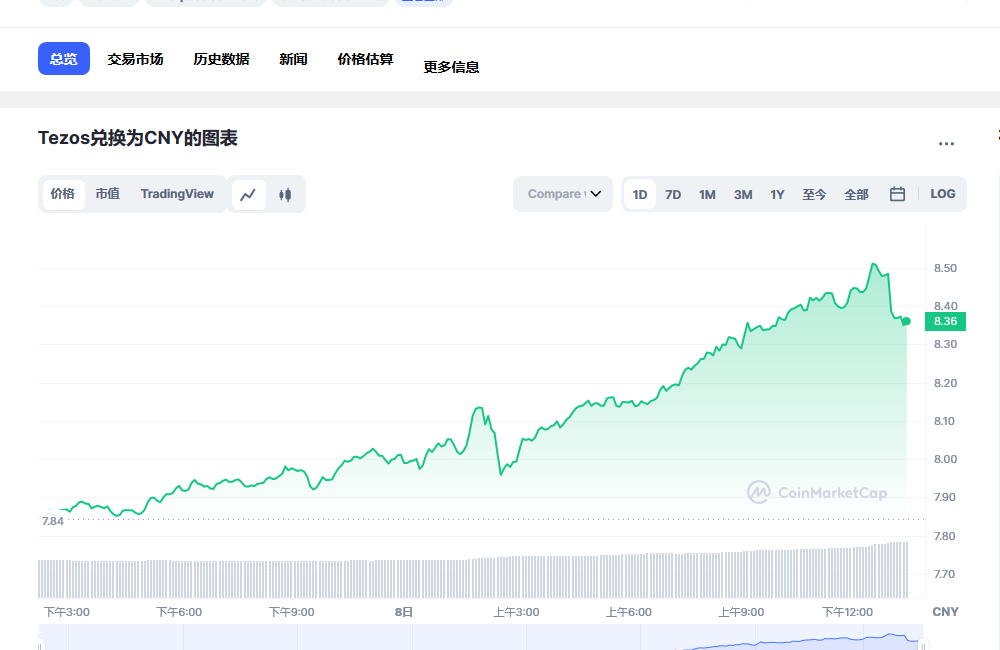The width and height of the screenshot is (1000, 650).
Task: Open the 价格估算 price estimate tab
Action: [365, 59]
